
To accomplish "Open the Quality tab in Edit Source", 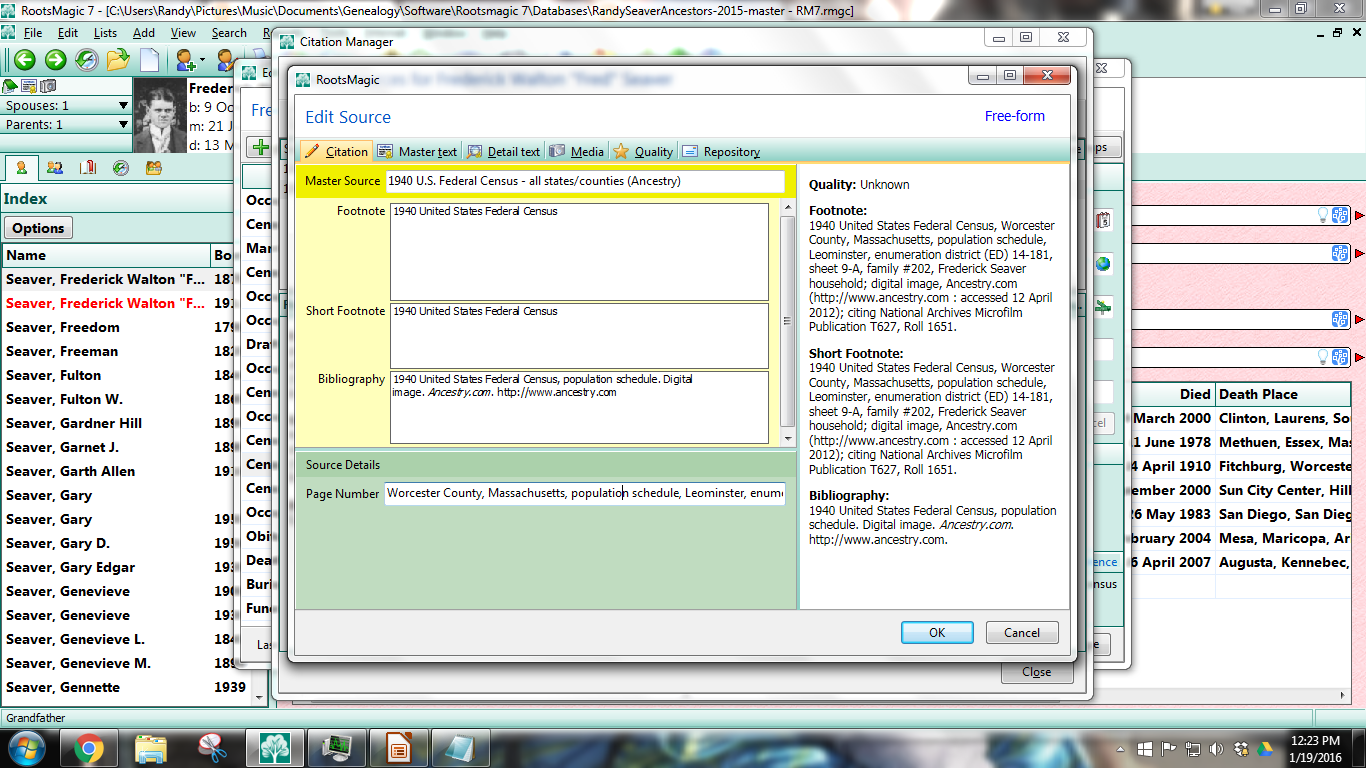I will [x=643, y=152].
